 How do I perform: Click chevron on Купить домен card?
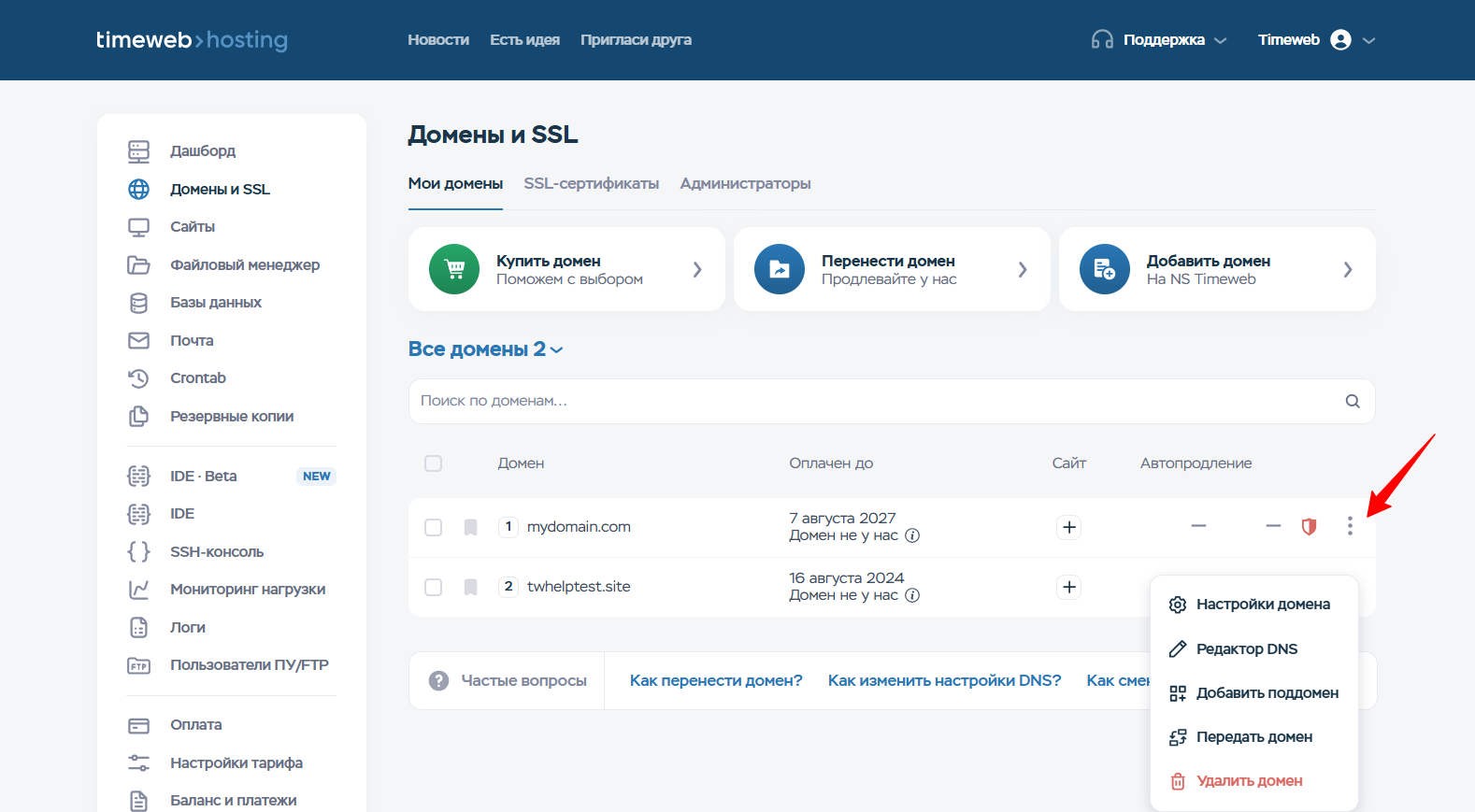[x=697, y=269]
